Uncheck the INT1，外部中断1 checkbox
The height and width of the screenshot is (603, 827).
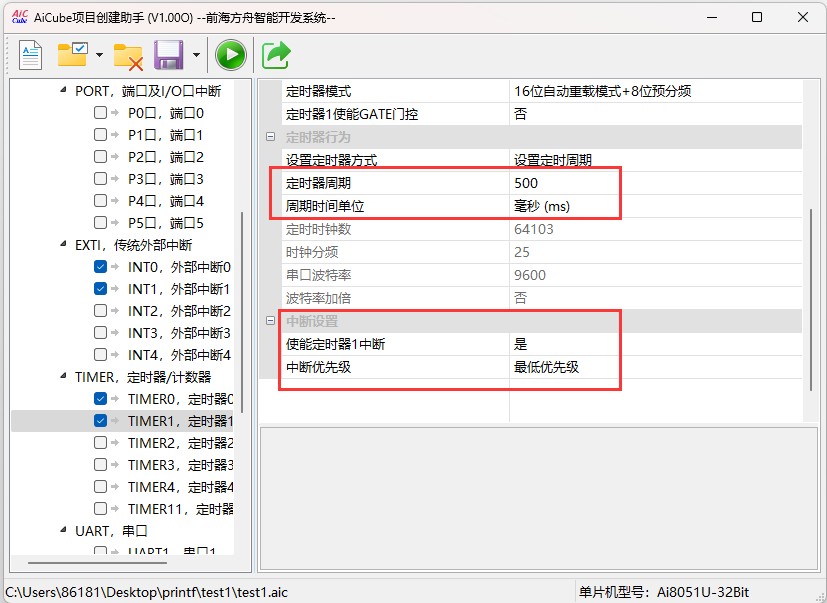(100, 289)
